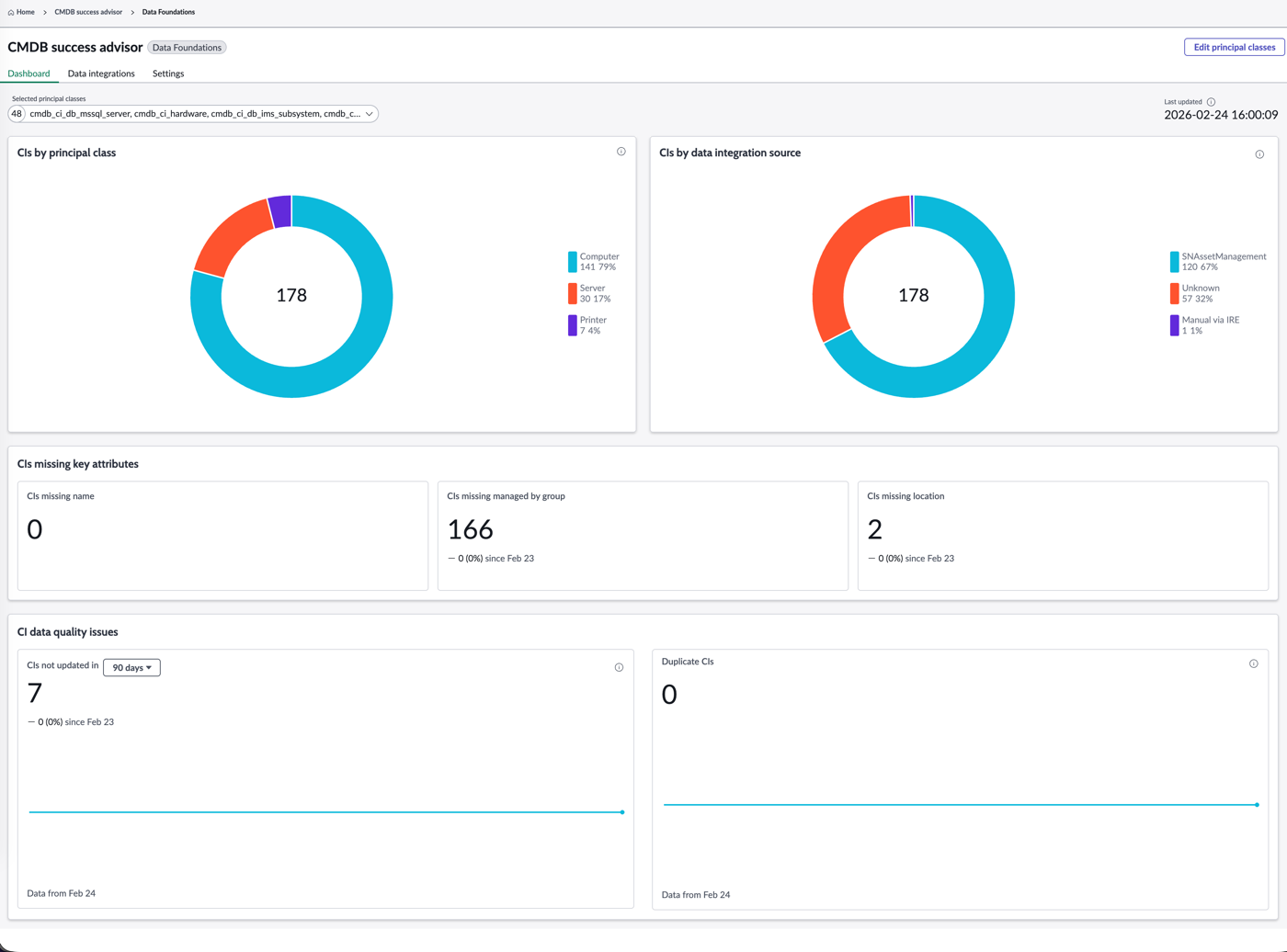Click the Edit principal classes button
This screenshot has height=952, width=1287.
[x=1234, y=47]
